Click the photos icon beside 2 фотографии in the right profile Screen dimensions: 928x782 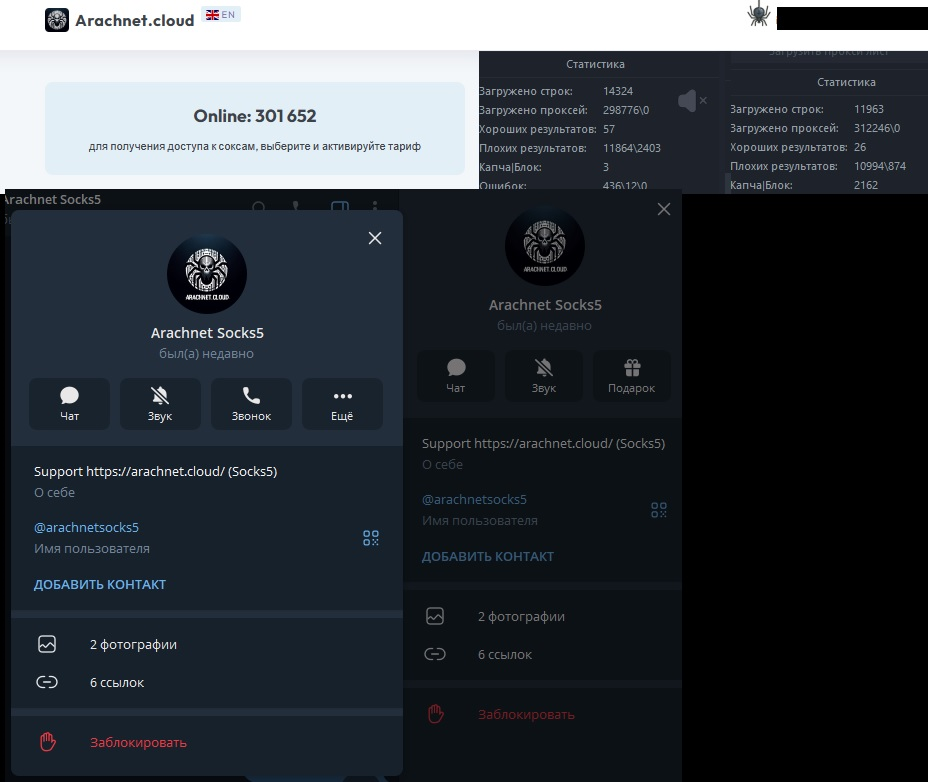435,616
